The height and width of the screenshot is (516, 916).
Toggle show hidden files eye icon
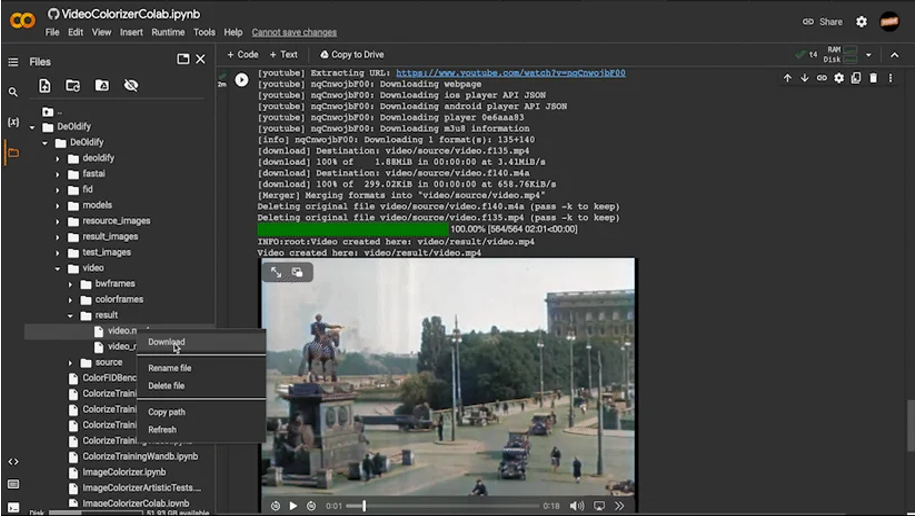[x=131, y=86]
